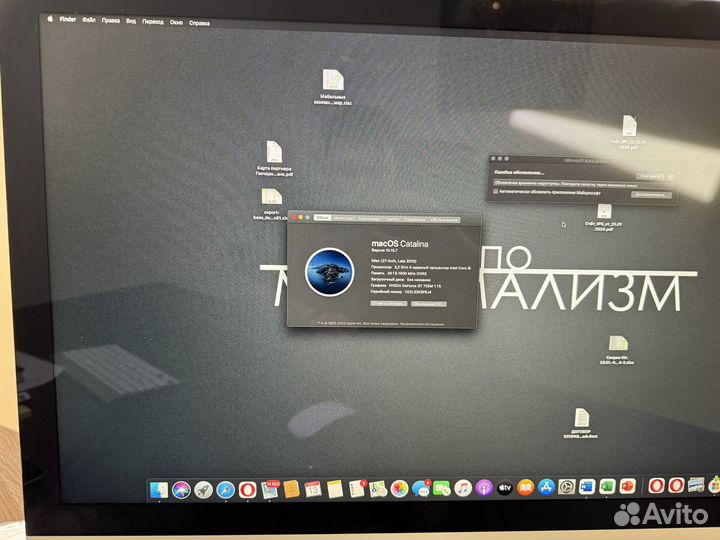Switch to Обслуживание tab
This screenshot has height=540, width=720.
tap(444, 220)
